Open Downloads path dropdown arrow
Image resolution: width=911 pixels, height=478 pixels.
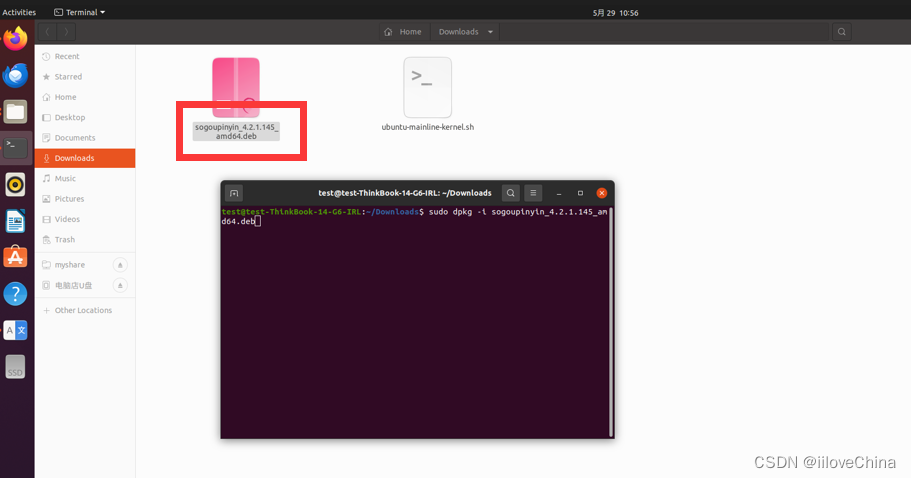[490, 32]
